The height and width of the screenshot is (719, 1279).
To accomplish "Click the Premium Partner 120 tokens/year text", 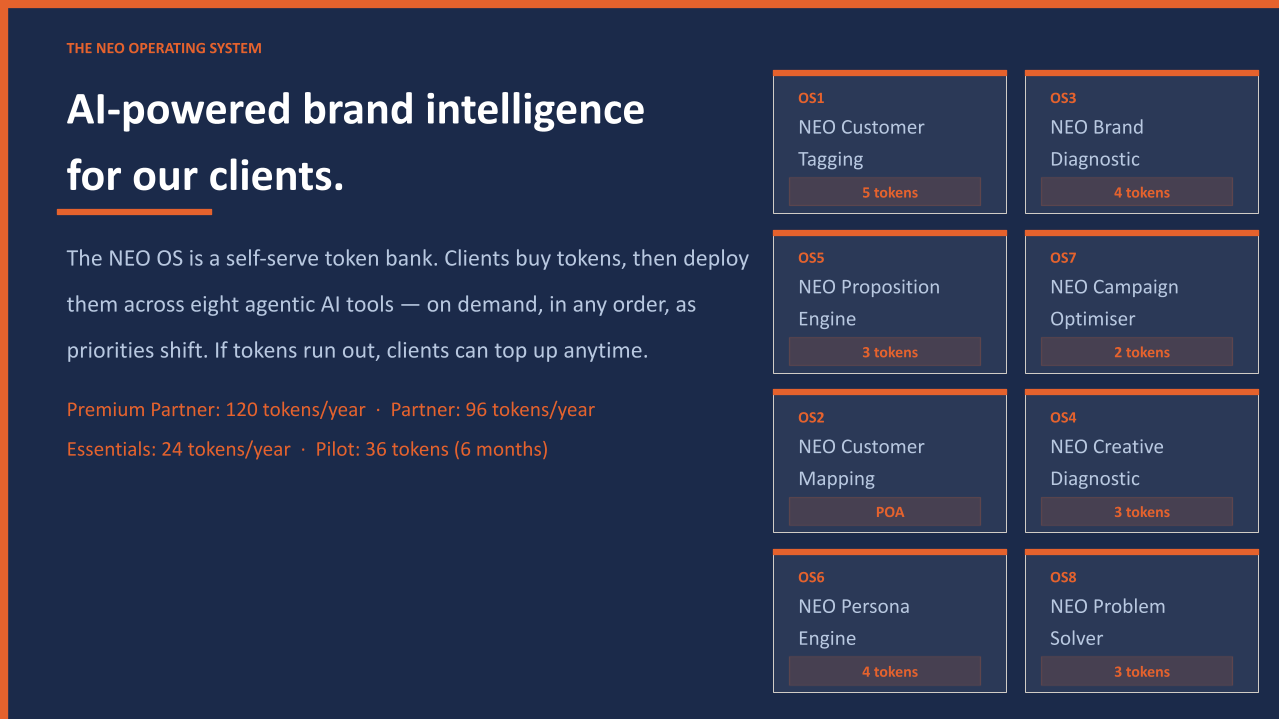I will pos(216,410).
